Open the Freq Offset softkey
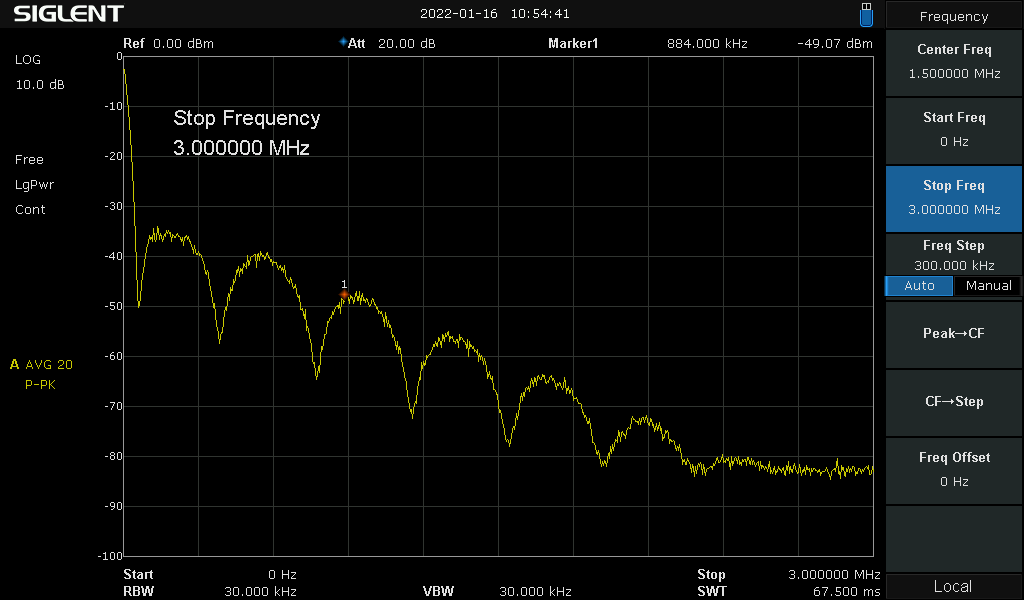Viewport: 1024px width, 600px height. [x=953, y=470]
